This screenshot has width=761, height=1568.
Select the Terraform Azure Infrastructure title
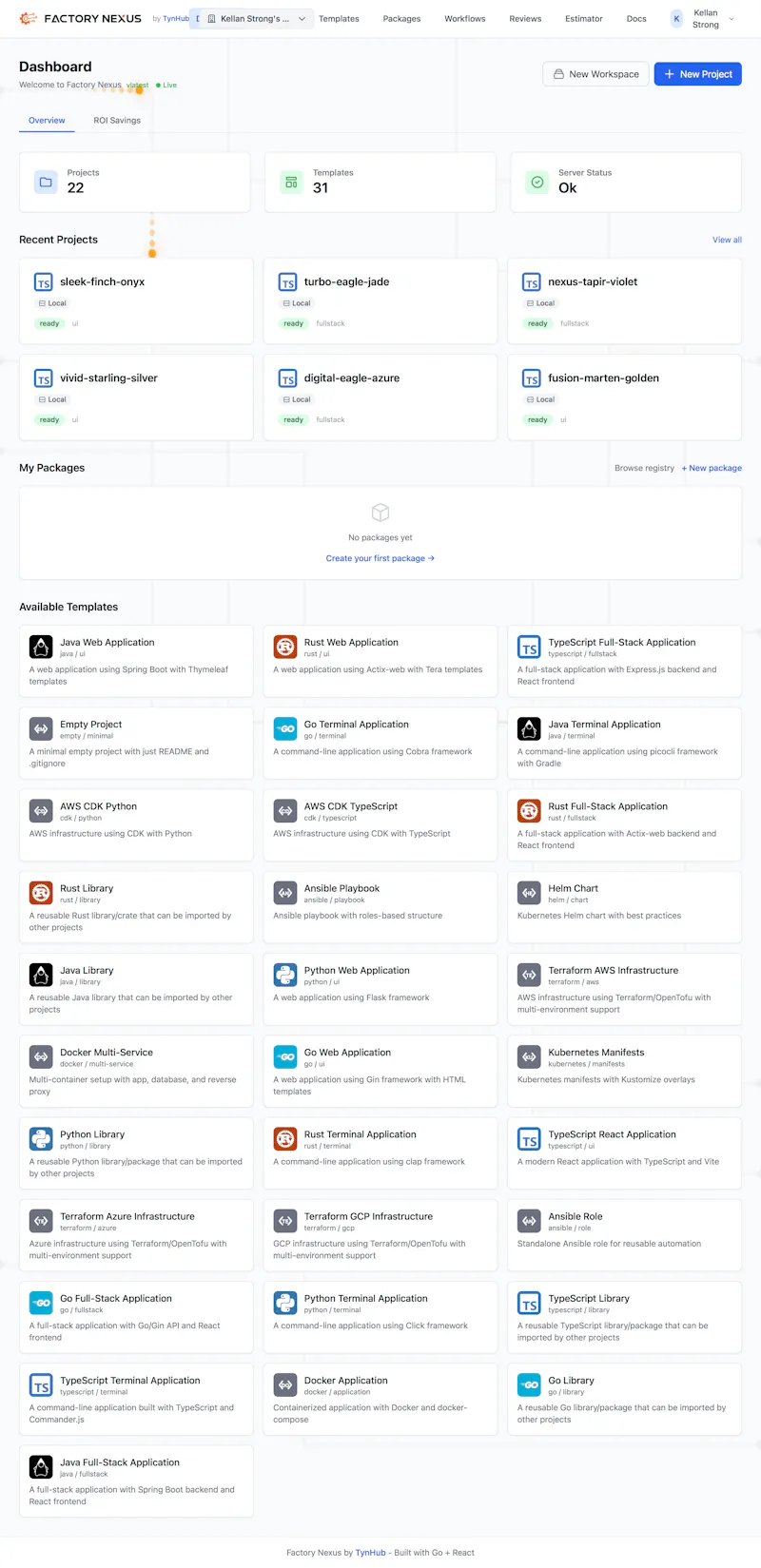[x=127, y=1216]
